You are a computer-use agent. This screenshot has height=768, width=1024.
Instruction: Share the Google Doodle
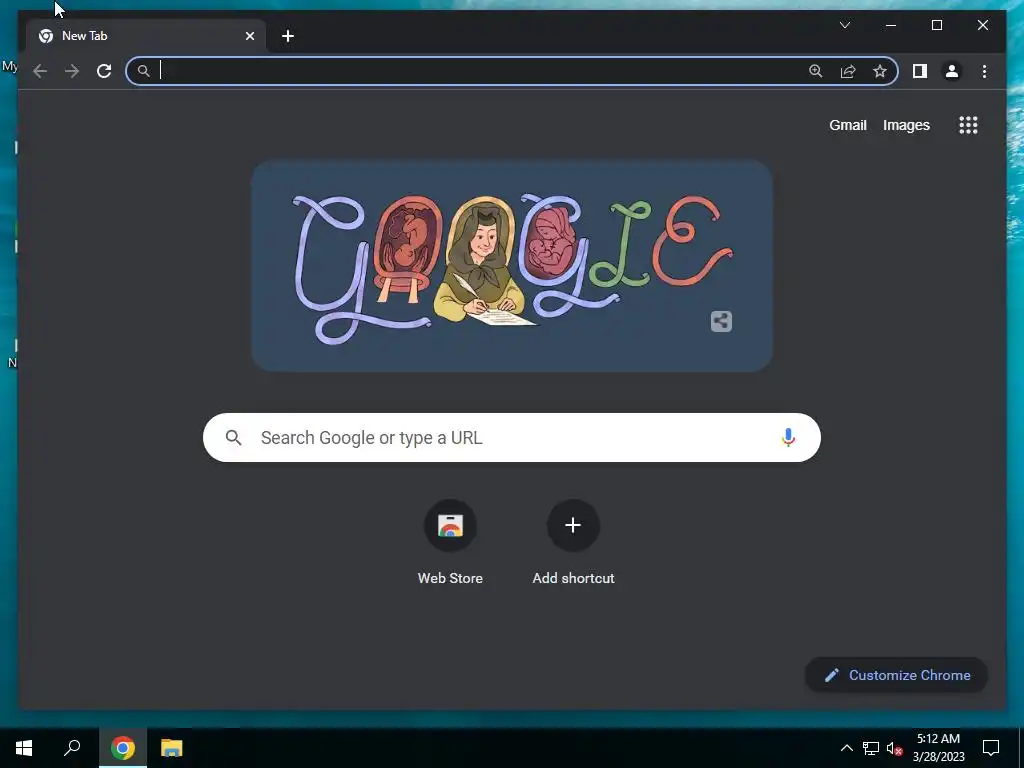click(721, 321)
